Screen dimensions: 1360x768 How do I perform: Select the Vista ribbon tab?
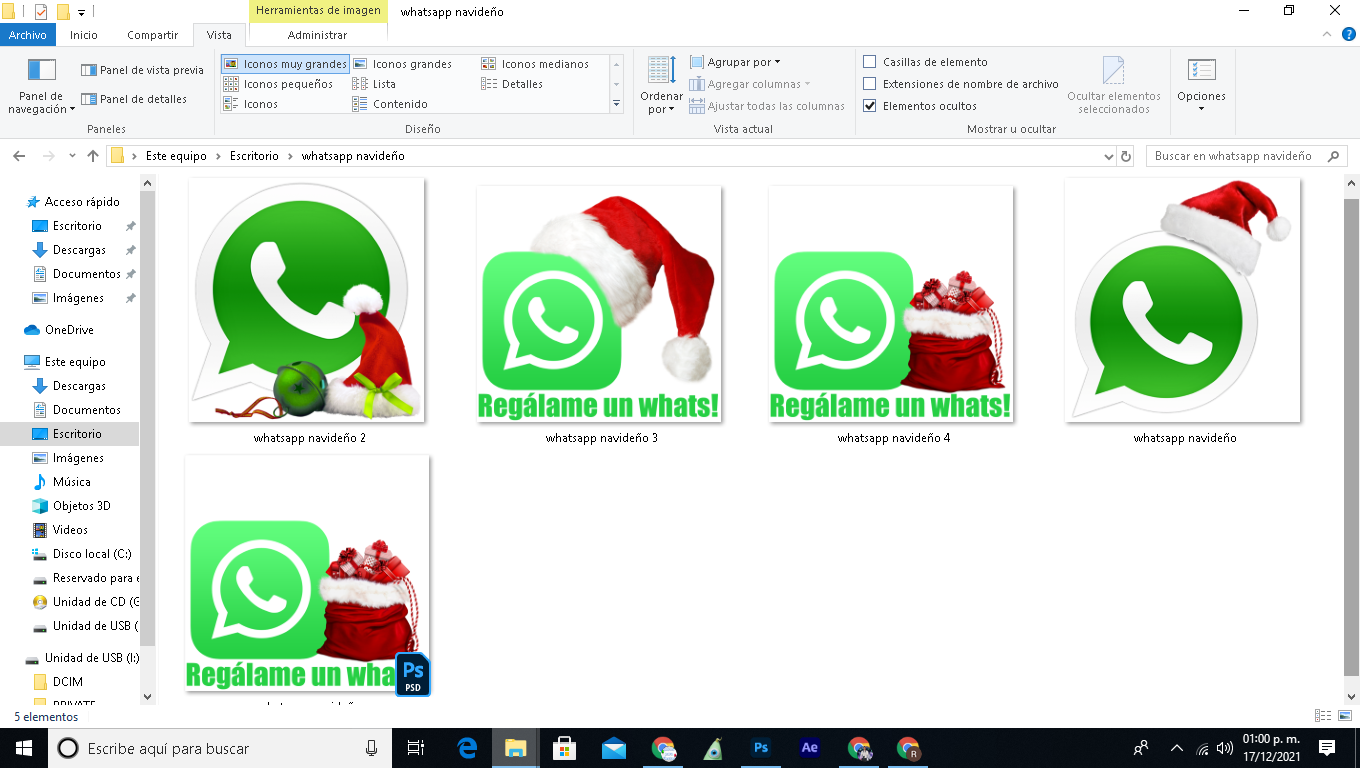tap(219, 35)
